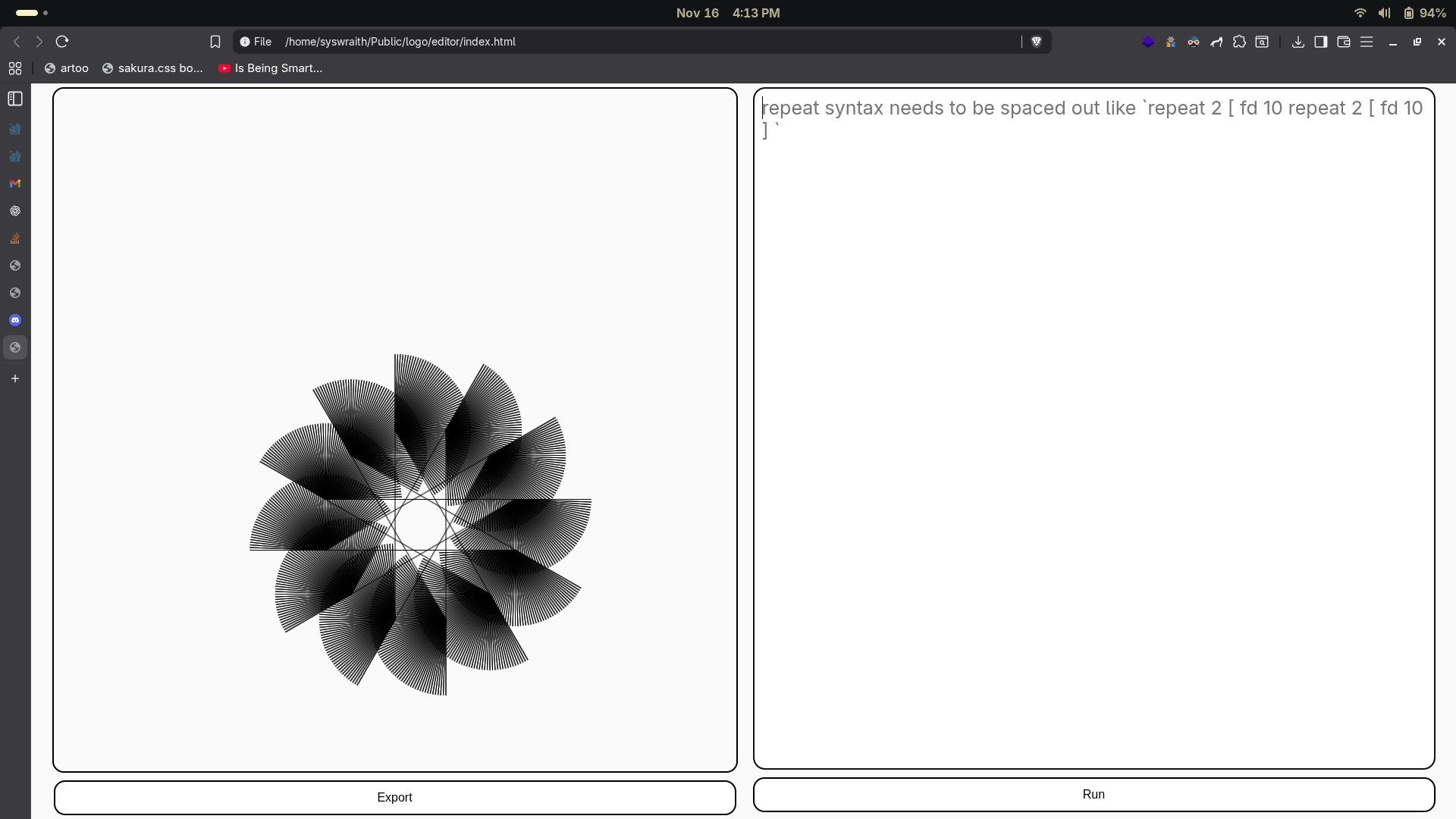Click the File site info indicator

point(256,42)
